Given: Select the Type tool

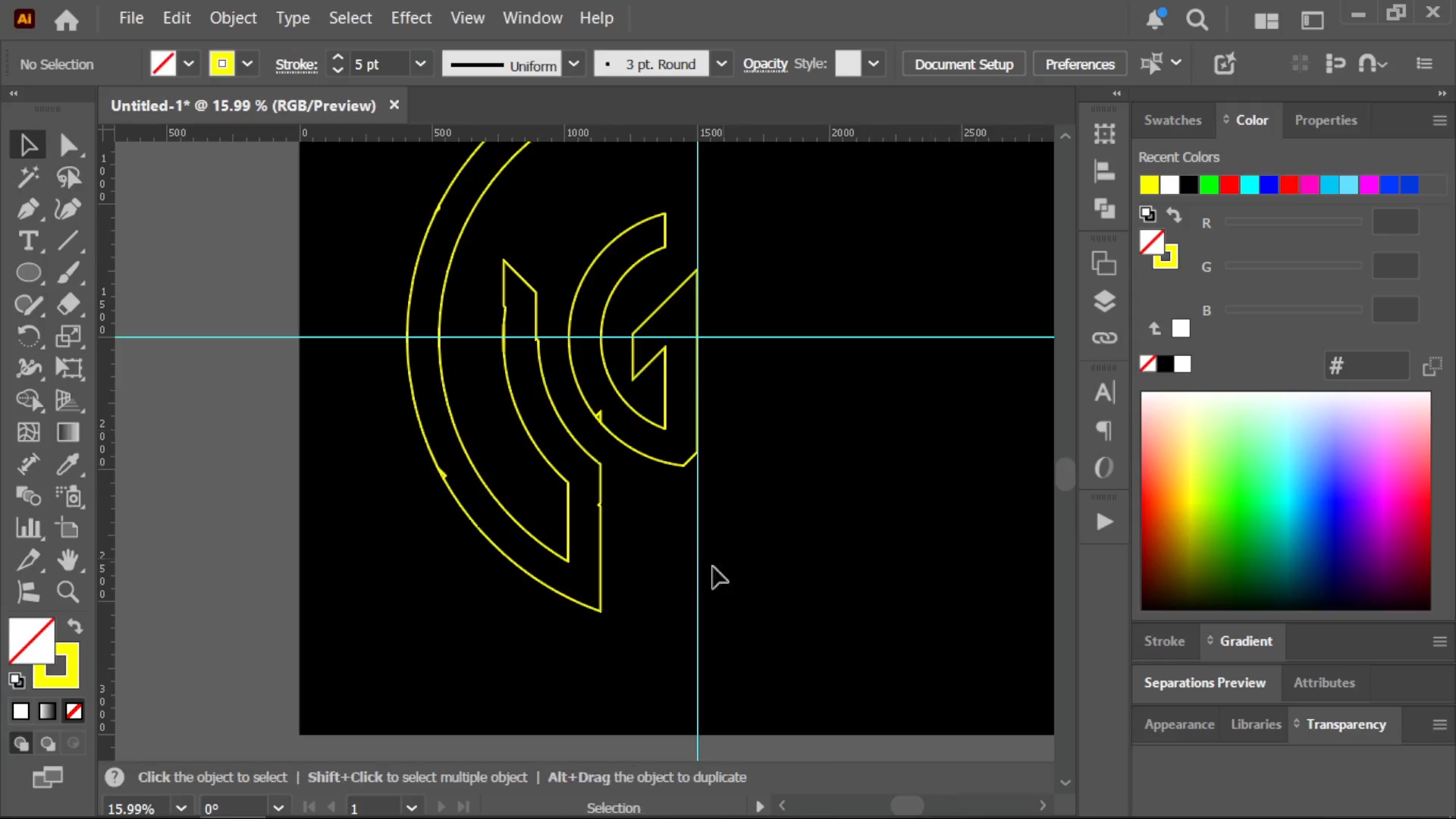Looking at the screenshot, I should point(28,240).
